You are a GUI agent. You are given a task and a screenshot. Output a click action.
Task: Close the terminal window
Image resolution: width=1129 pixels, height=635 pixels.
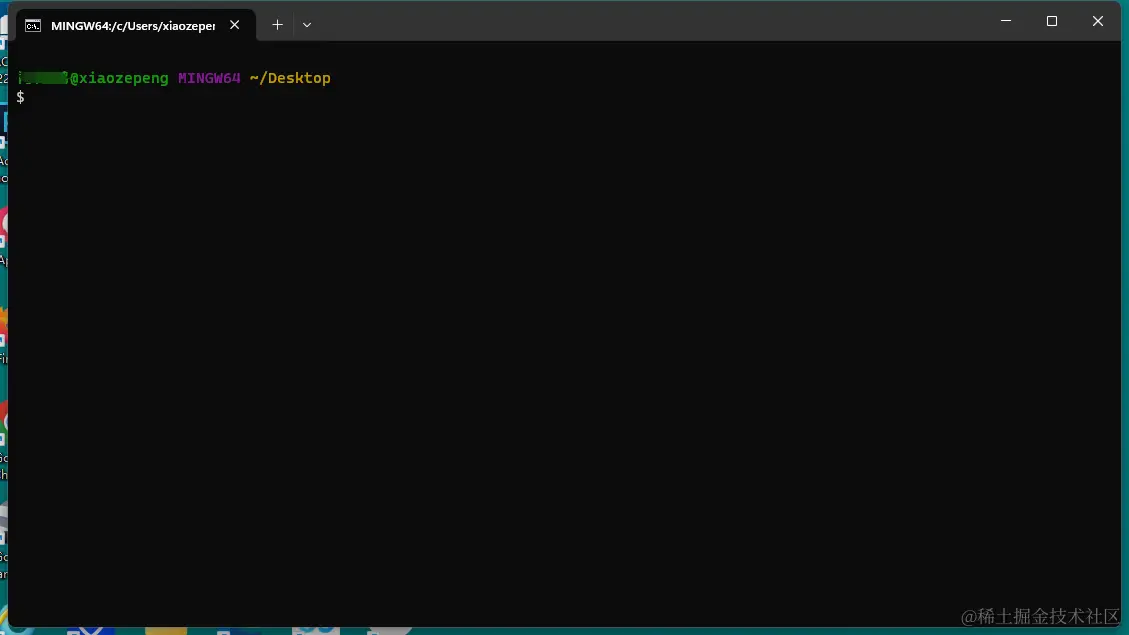tap(1098, 21)
